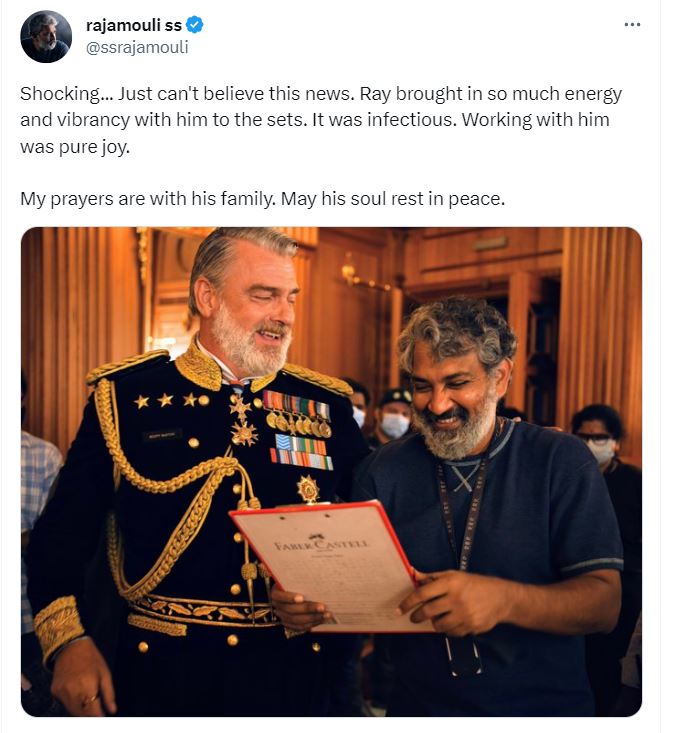Click the medal ribbons on the uniform

[298, 431]
